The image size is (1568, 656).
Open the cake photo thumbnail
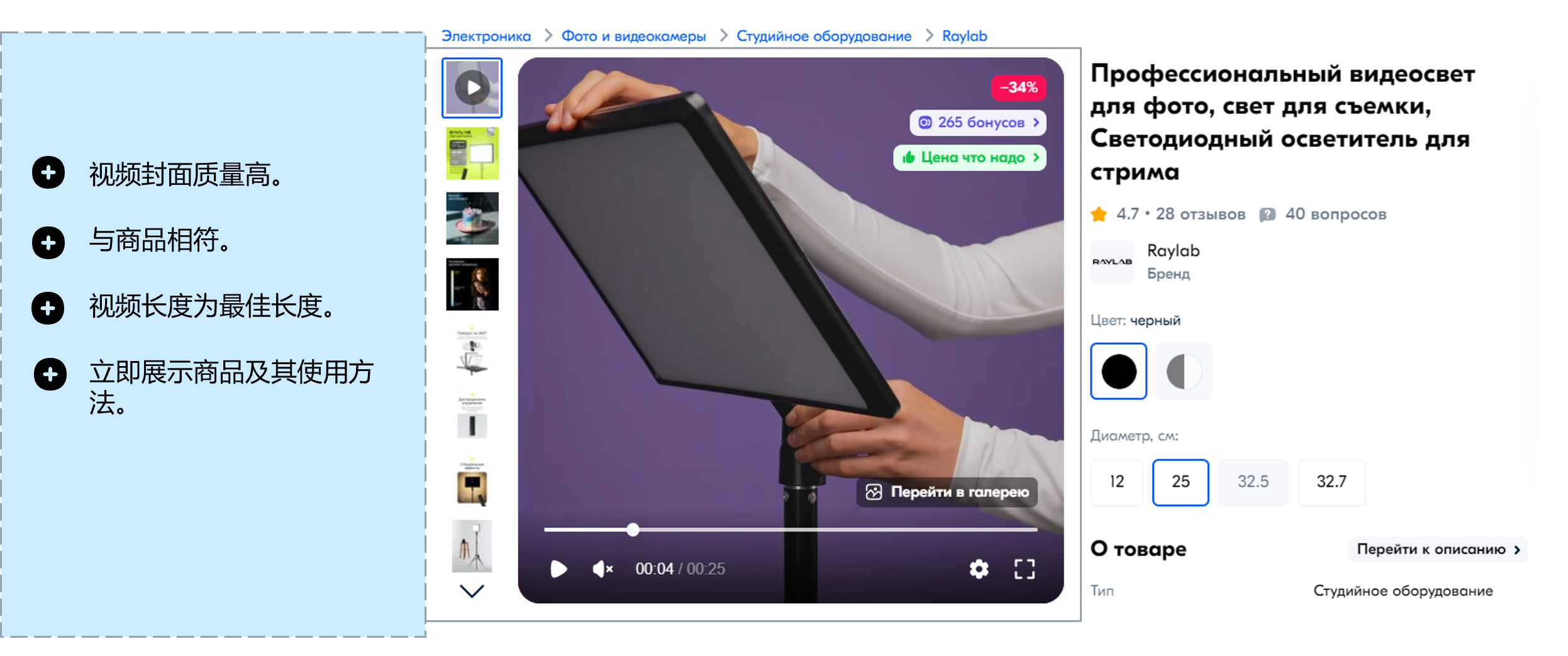point(472,218)
